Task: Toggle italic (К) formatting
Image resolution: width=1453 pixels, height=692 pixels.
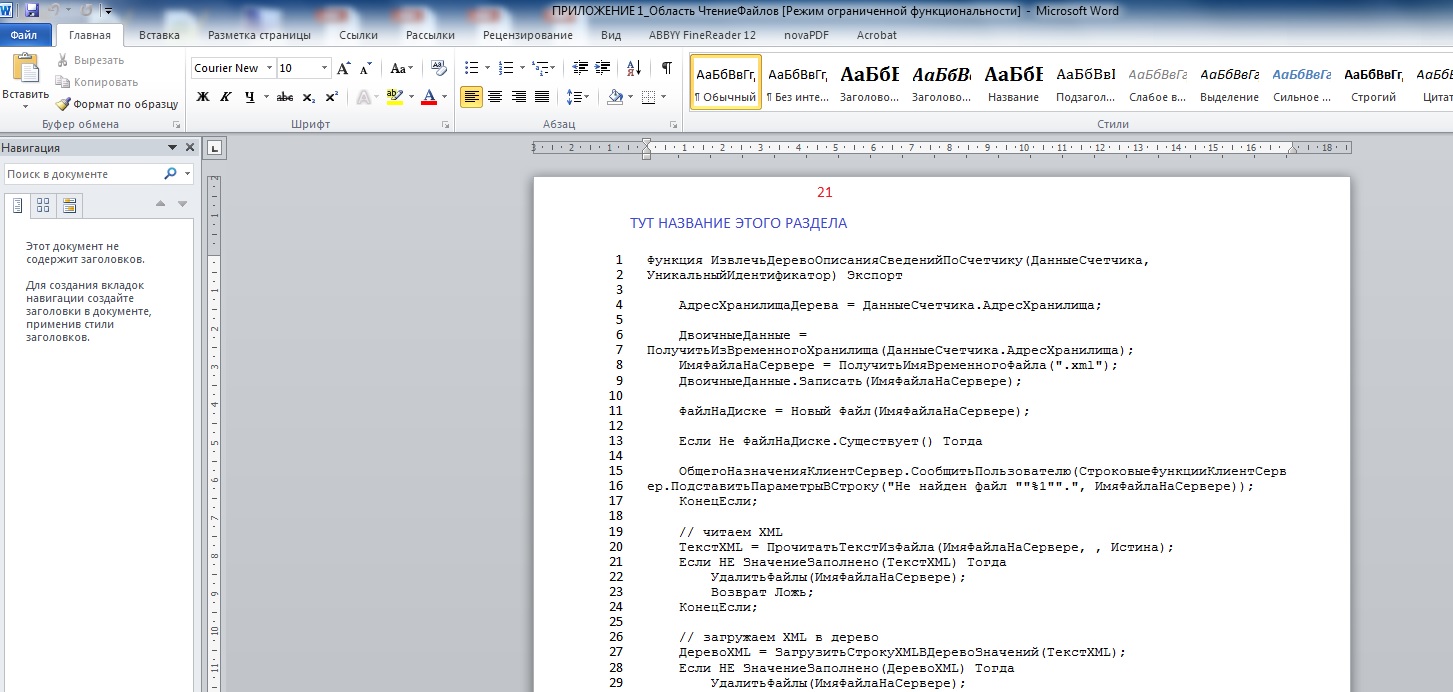Action: [x=225, y=97]
